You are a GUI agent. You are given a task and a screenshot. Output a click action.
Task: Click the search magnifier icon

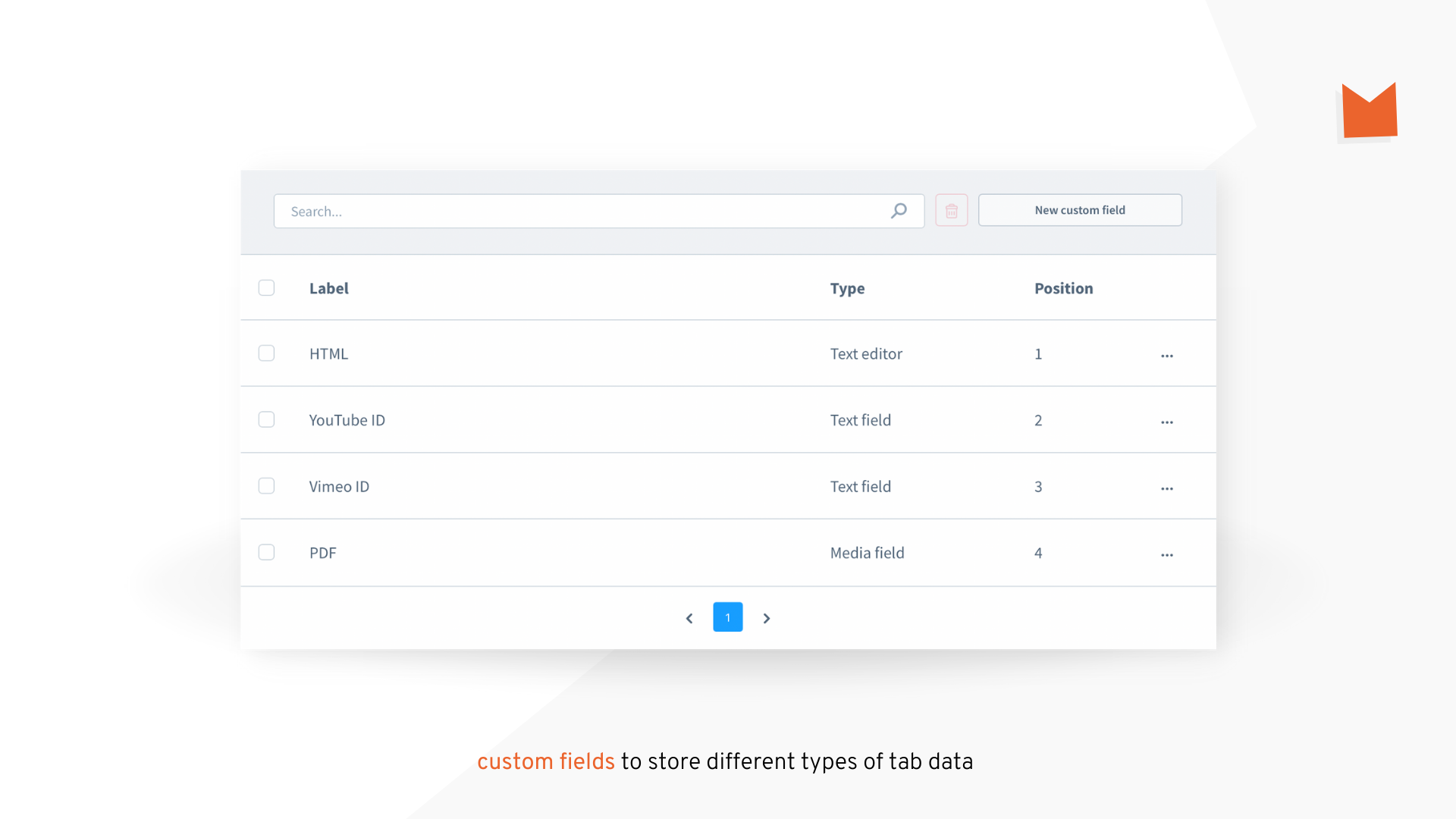899,211
